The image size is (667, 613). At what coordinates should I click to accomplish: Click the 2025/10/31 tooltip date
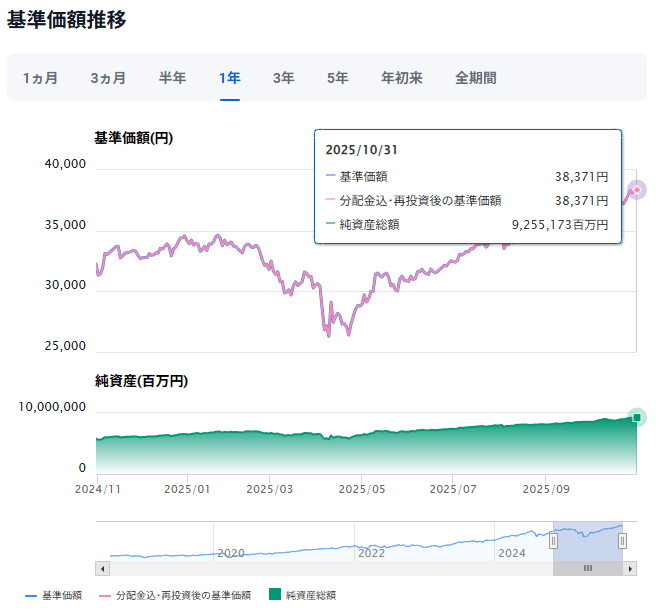click(362, 150)
